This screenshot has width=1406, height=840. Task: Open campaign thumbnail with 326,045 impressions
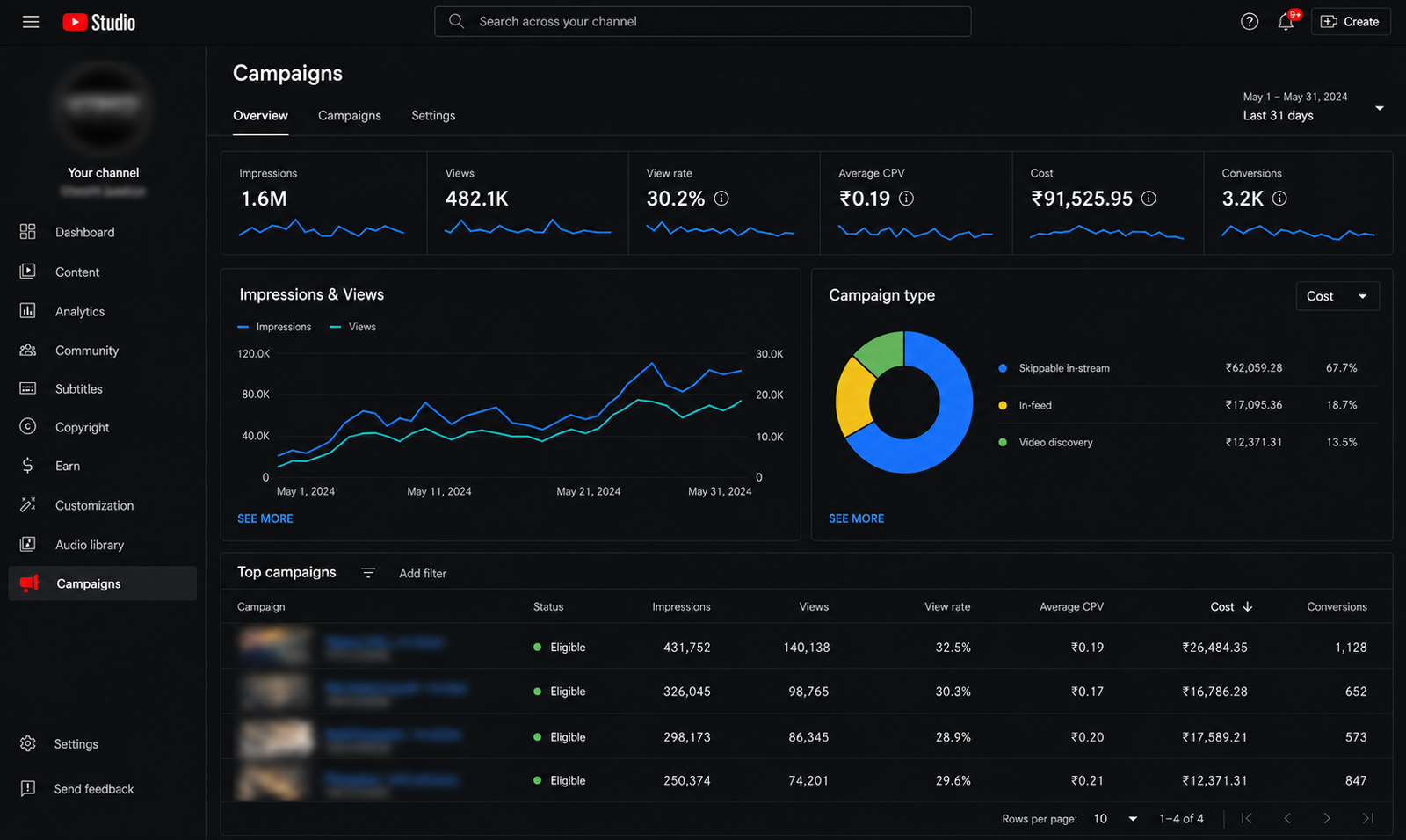(275, 692)
